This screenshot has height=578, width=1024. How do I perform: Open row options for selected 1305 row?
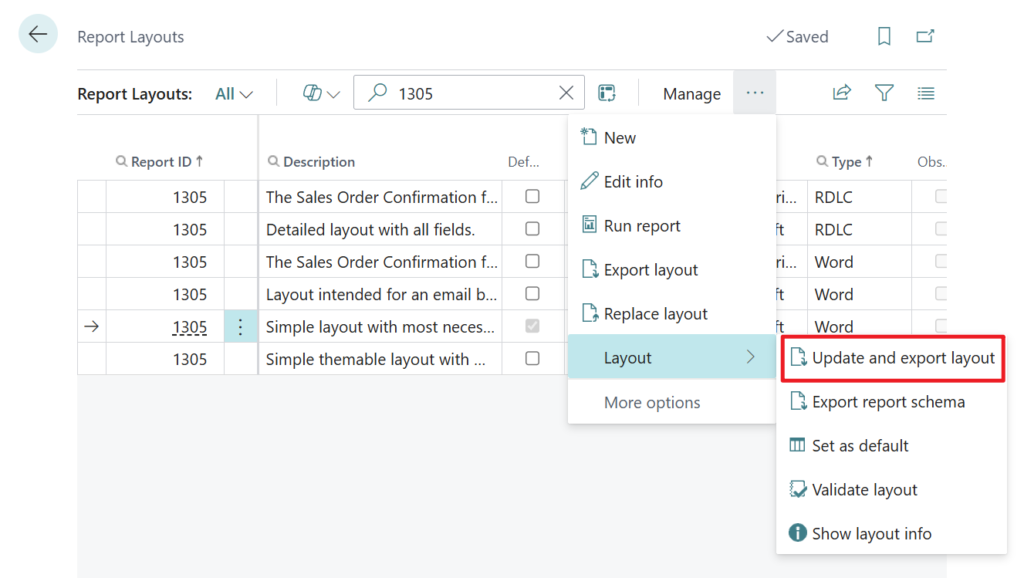tap(240, 327)
